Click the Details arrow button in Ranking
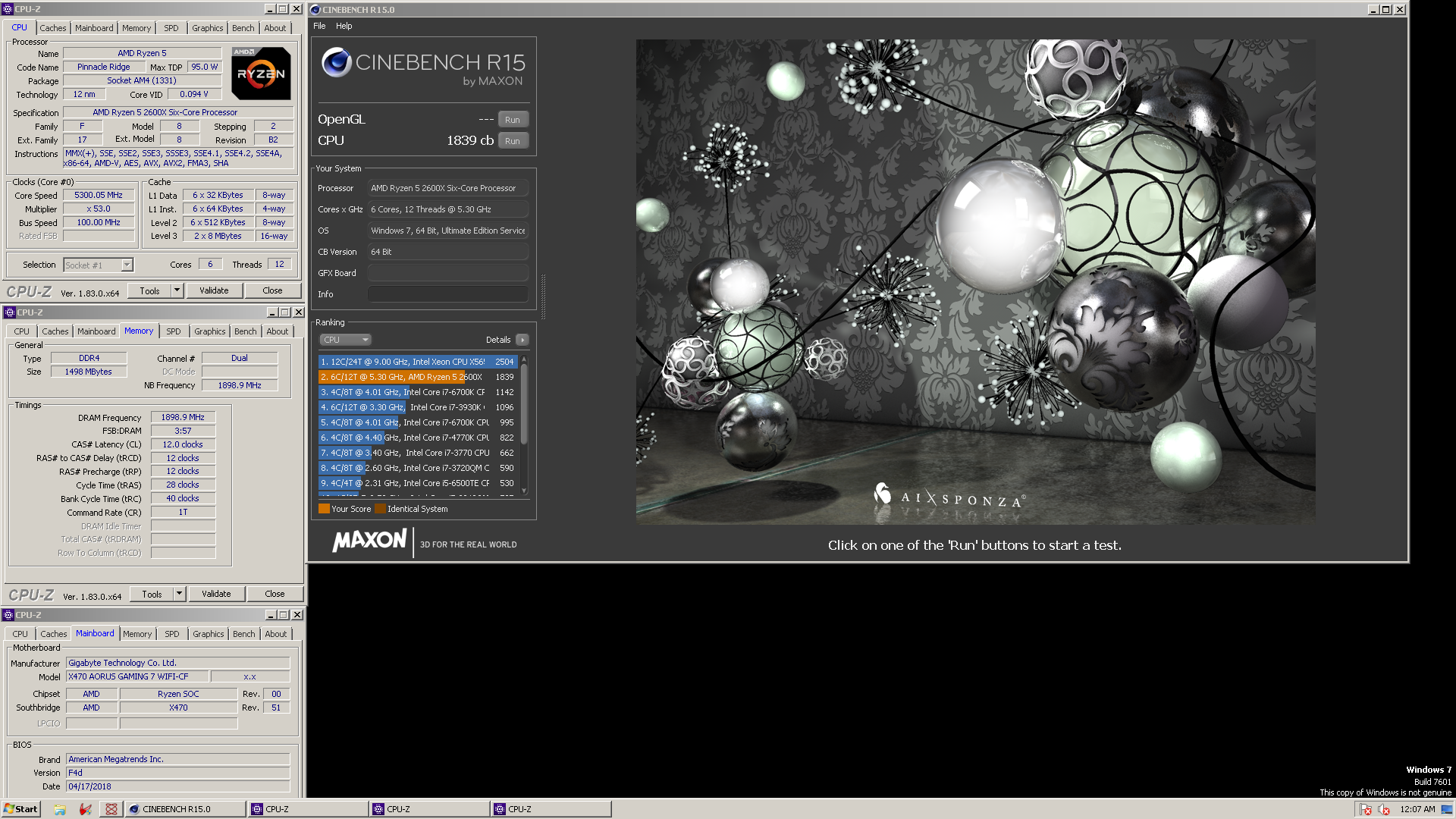The height and width of the screenshot is (819, 1456). [522, 340]
